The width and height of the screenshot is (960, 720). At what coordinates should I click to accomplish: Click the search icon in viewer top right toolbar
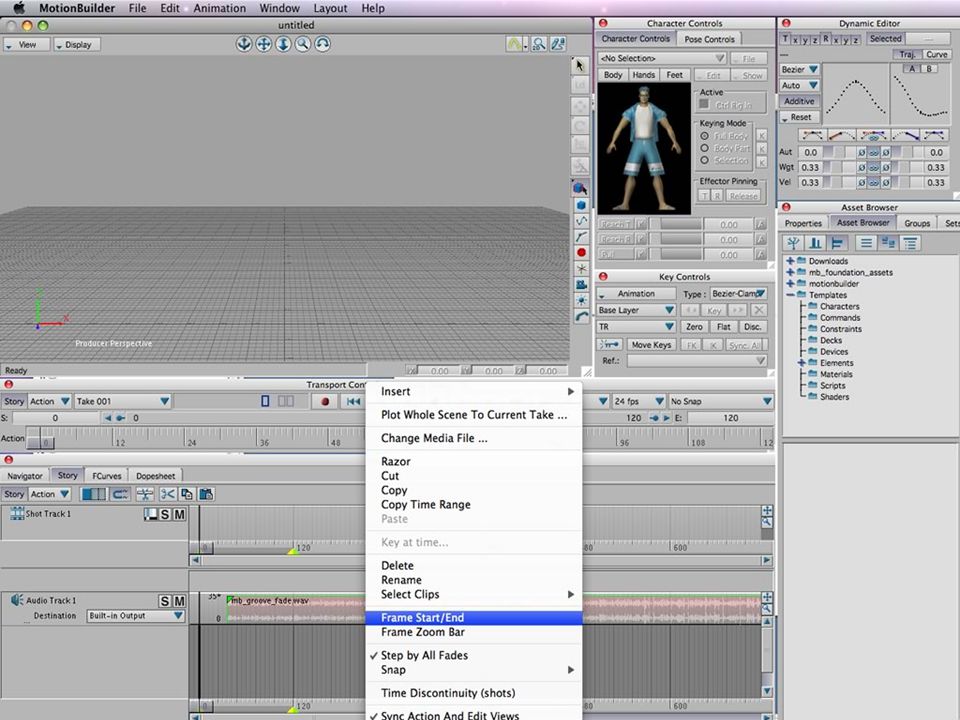tap(539, 44)
